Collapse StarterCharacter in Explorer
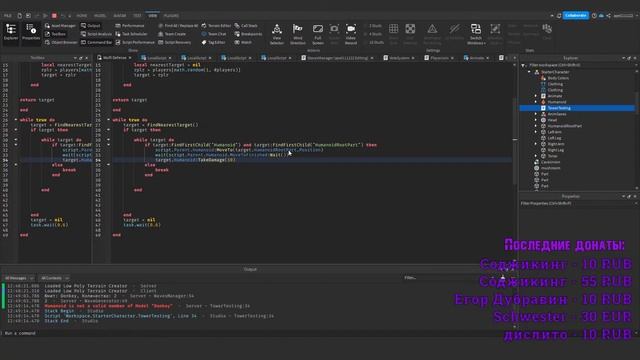 point(529,72)
